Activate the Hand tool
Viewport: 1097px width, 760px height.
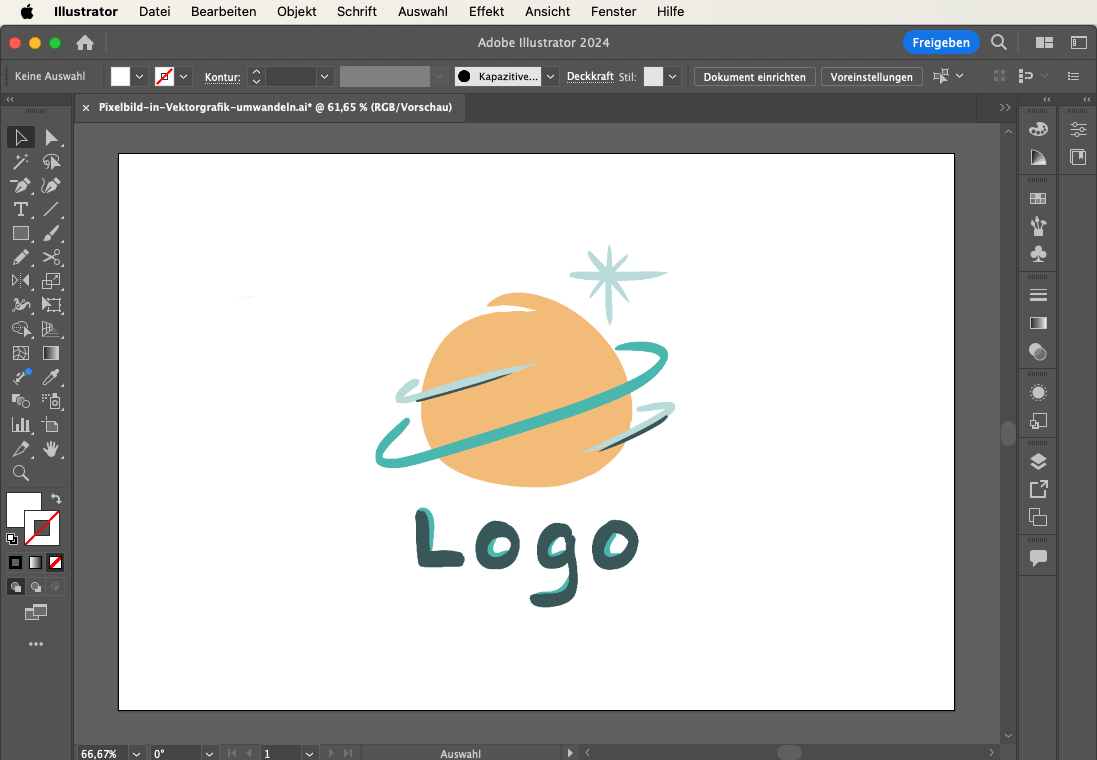52,449
